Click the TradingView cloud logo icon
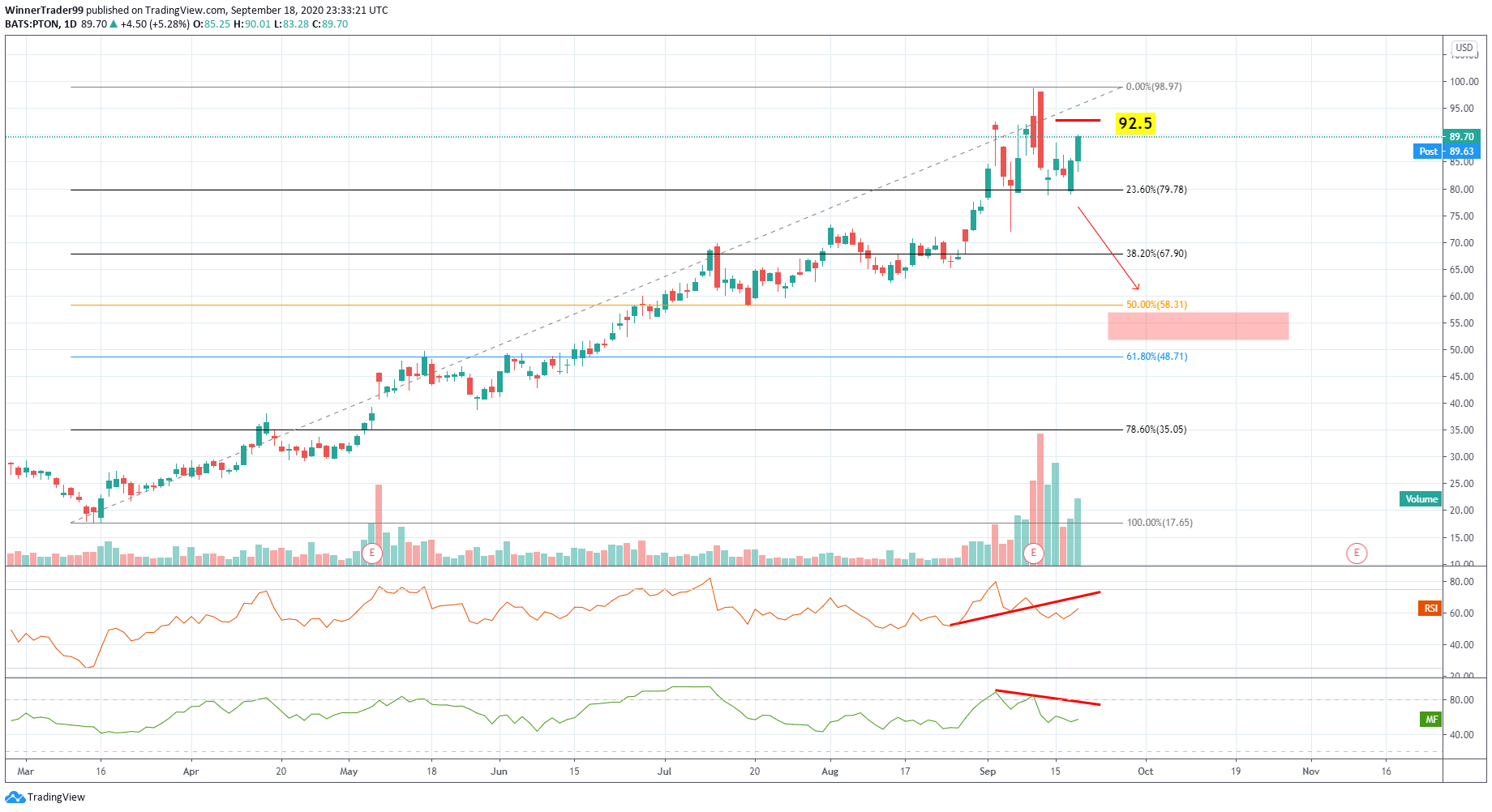Image resolution: width=1492 pixels, height=812 pixels. pos(15,797)
